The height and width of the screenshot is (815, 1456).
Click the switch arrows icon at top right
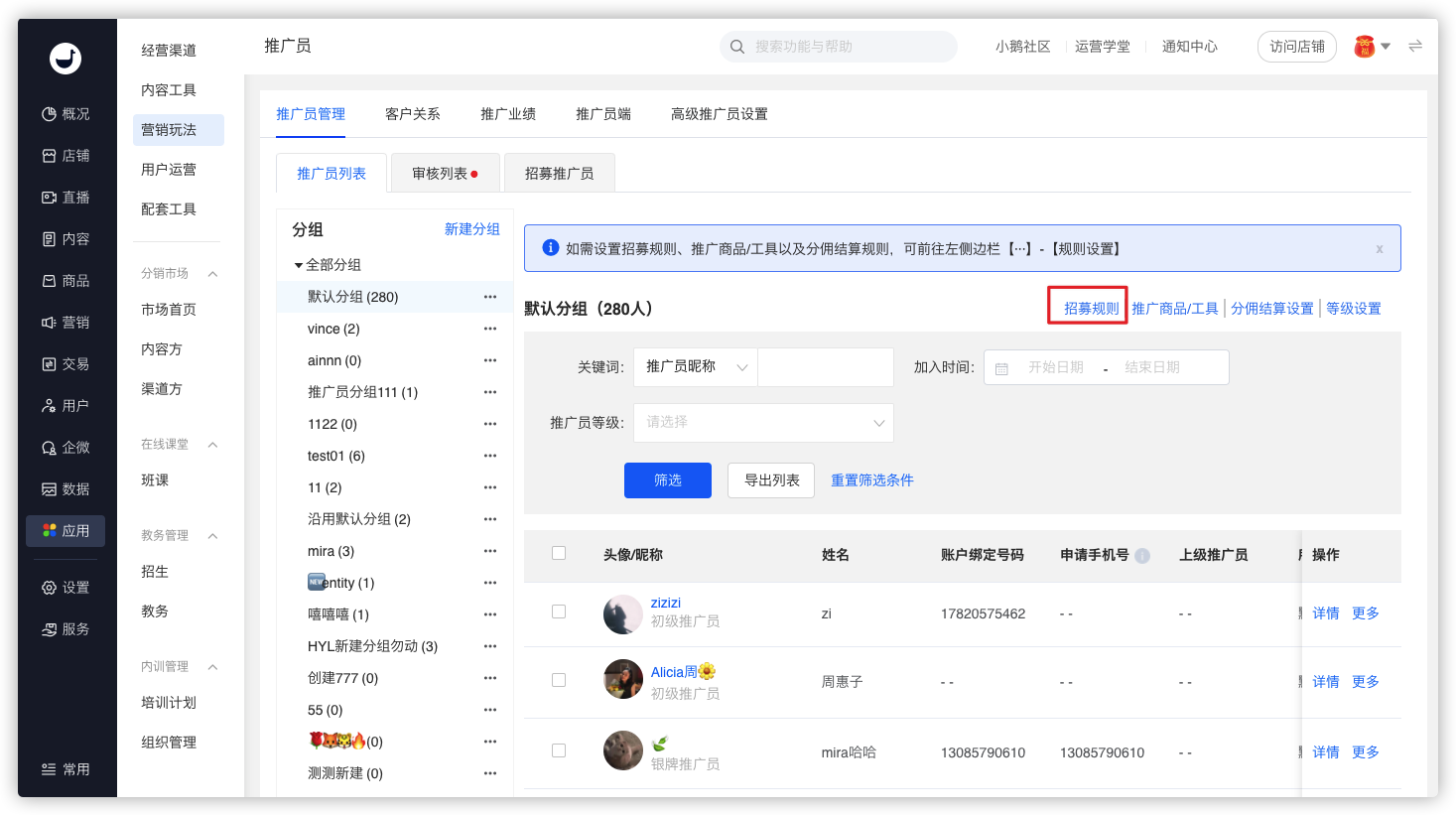(1415, 46)
